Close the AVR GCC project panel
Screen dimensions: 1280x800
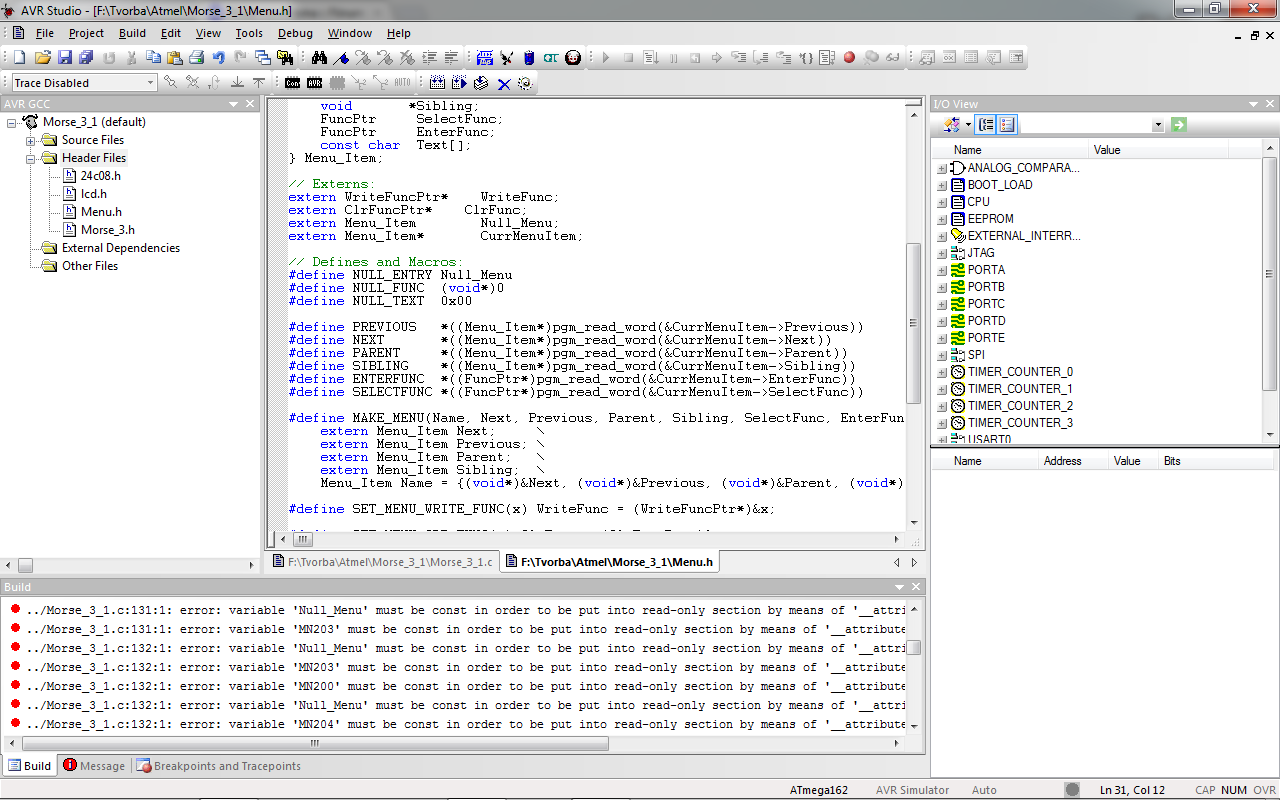click(250, 104)
